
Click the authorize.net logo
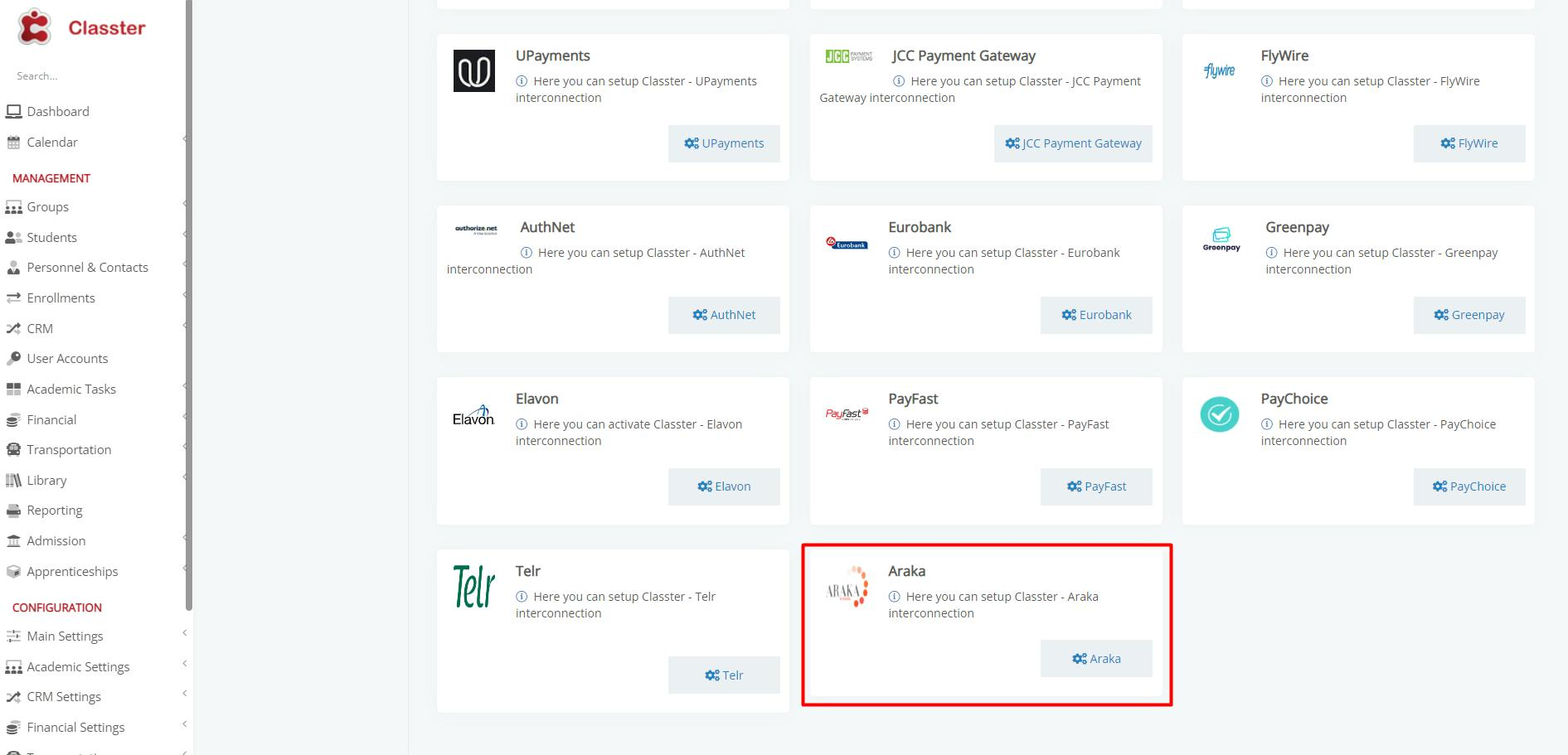(476, 230)
